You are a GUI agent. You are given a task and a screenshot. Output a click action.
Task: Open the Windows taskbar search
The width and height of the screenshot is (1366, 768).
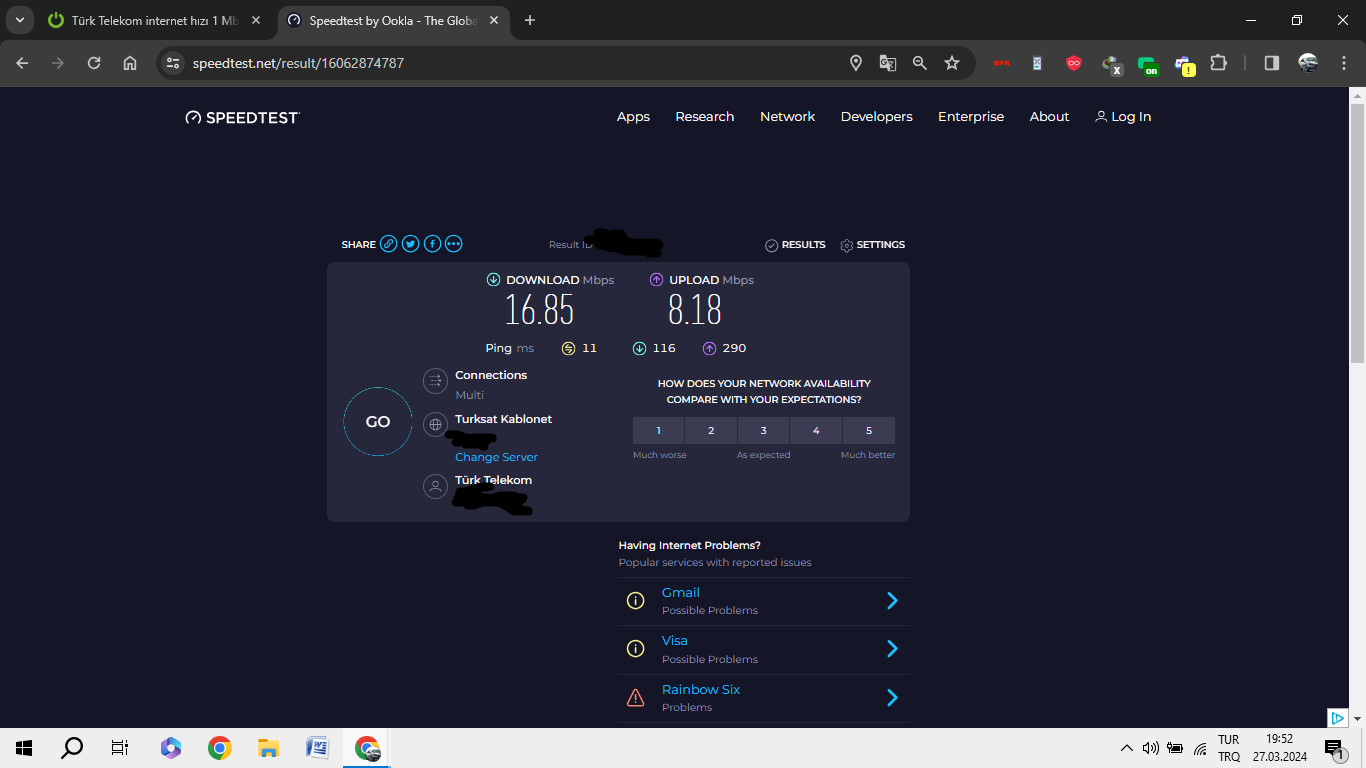click(x=72, y=747)
